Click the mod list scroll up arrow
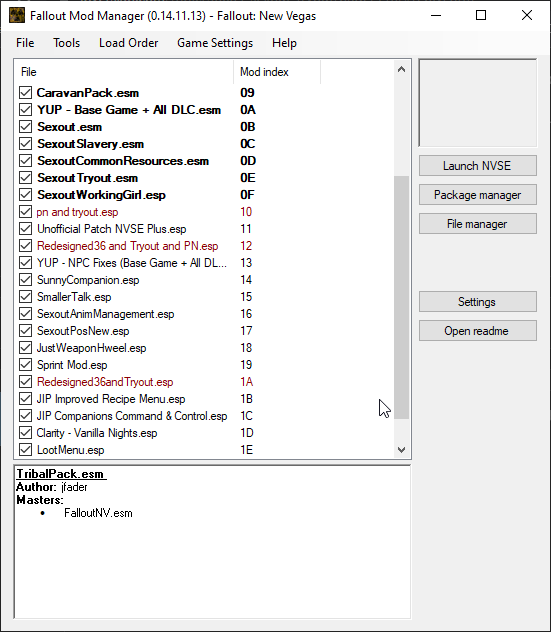 click(401, 69)
